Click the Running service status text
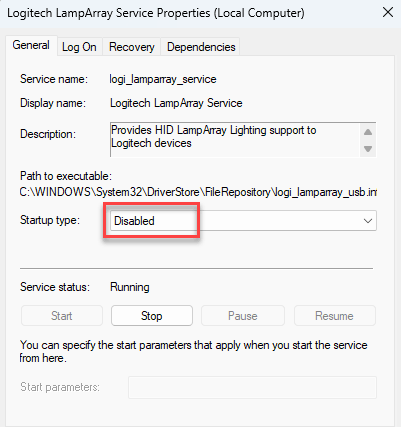This screenshot has height=427, width=401. (130, 287)
